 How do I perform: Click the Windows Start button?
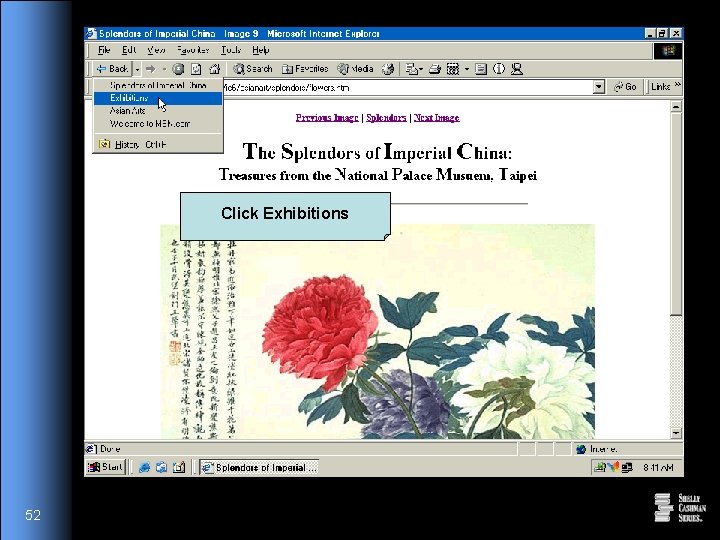click(x=106, y=467)
